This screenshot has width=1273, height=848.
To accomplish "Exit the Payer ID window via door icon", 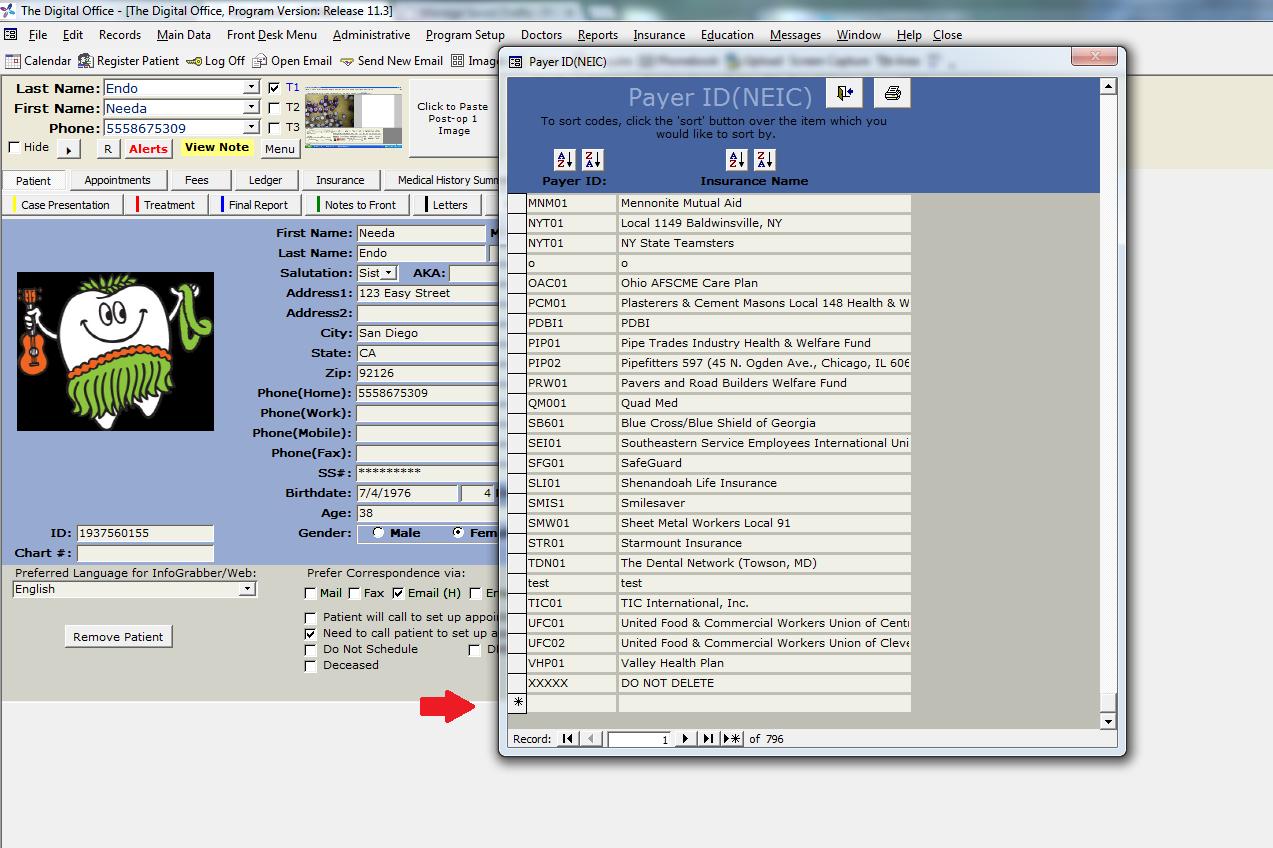I will point(844,92).
